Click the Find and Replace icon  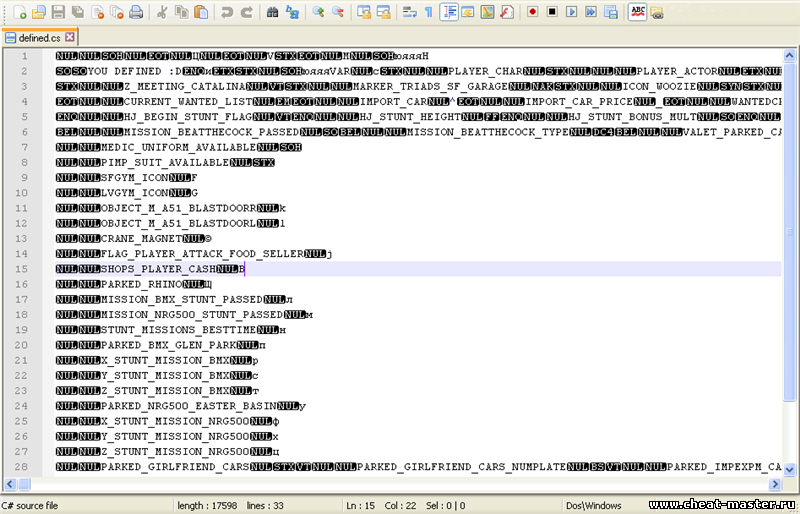point(292,12)
